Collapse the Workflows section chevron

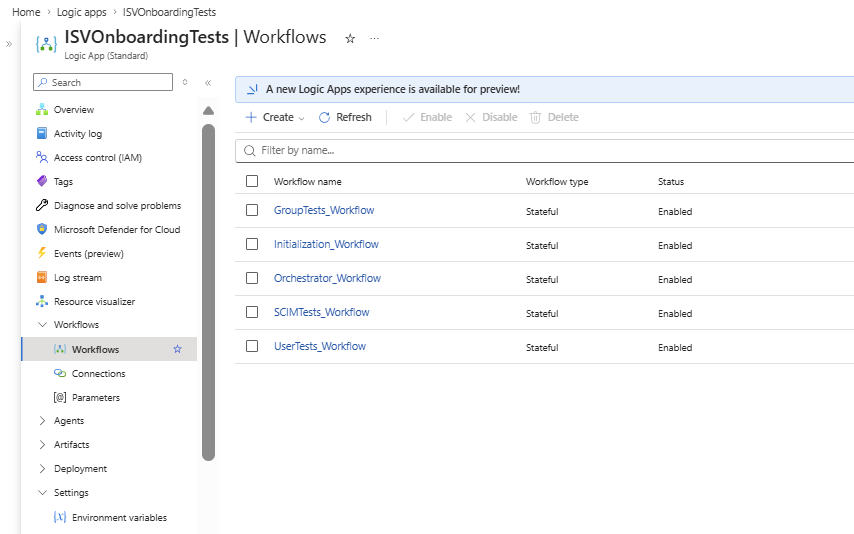click(42, 324)
